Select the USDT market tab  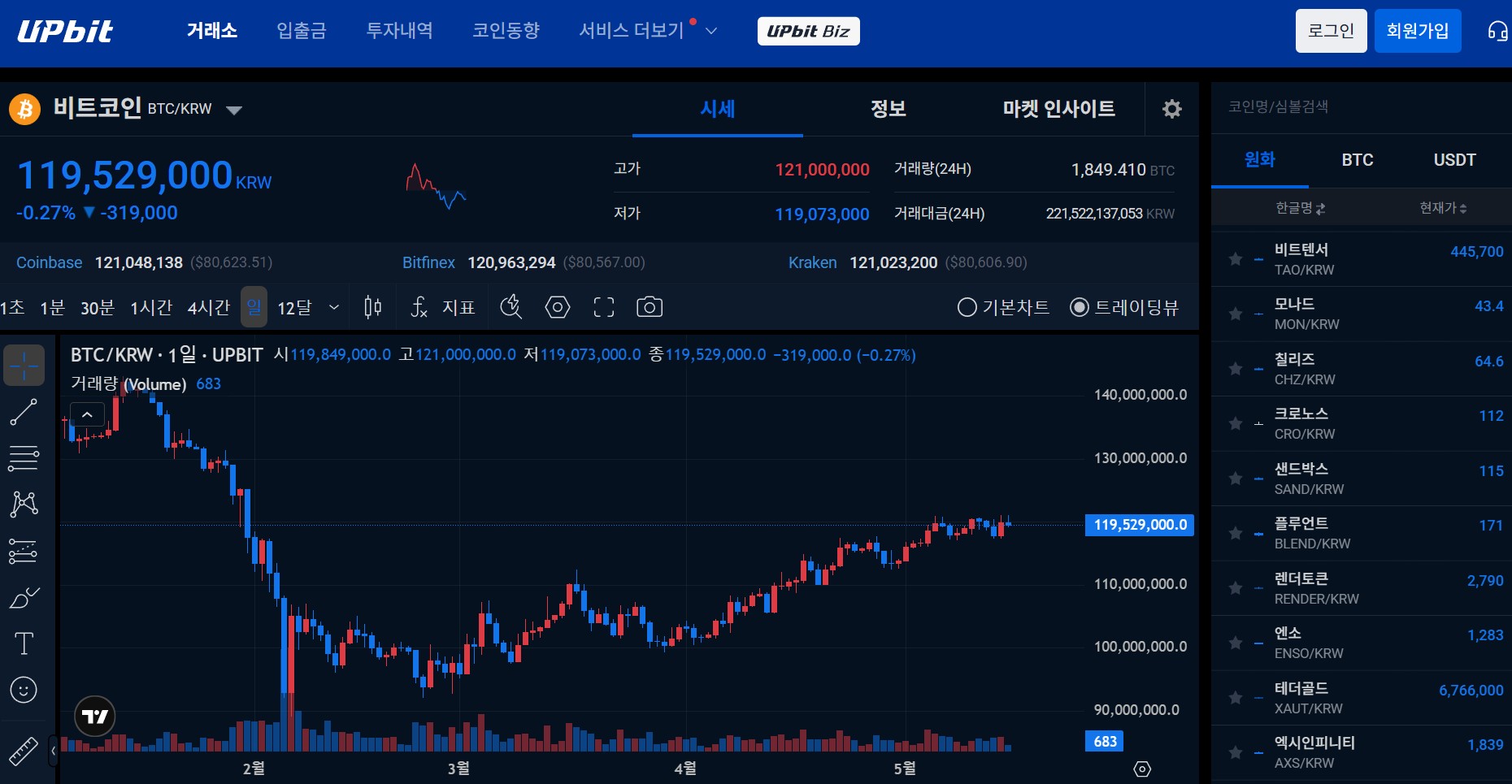click(x=1455, y=160)
